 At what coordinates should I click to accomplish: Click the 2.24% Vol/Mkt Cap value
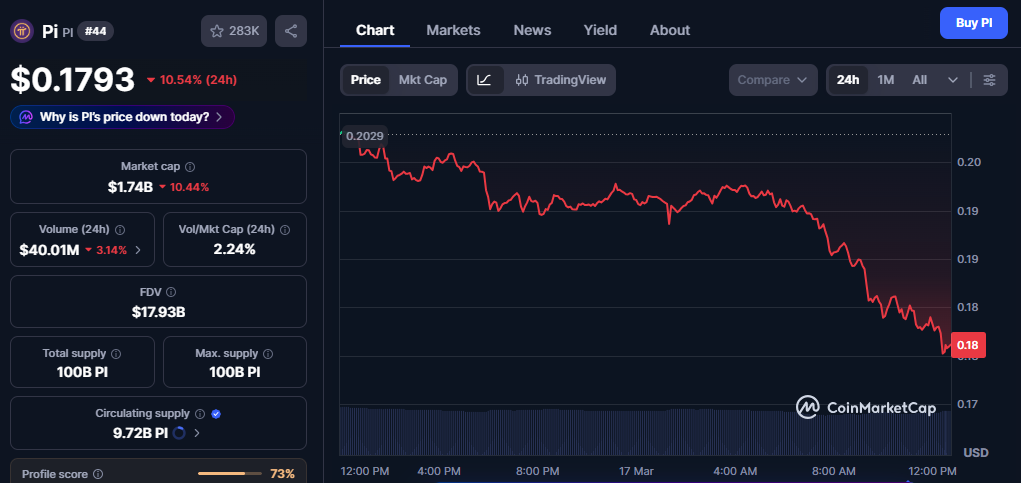tap(234, 249)
